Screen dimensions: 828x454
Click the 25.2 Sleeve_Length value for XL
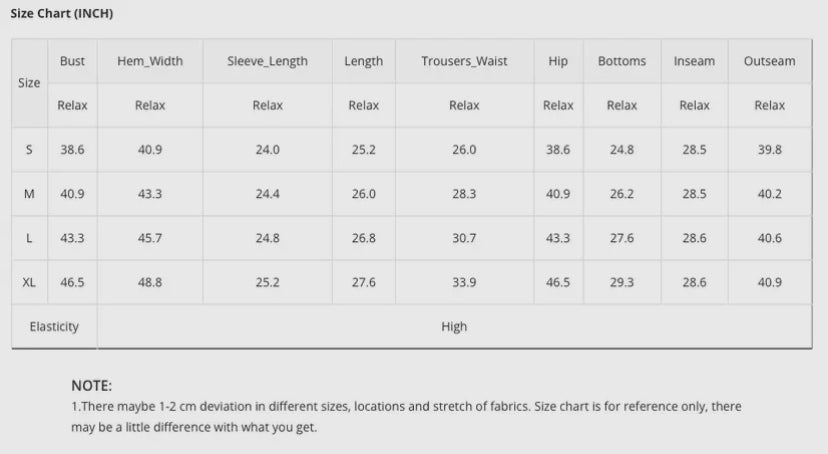coord(267,282)
